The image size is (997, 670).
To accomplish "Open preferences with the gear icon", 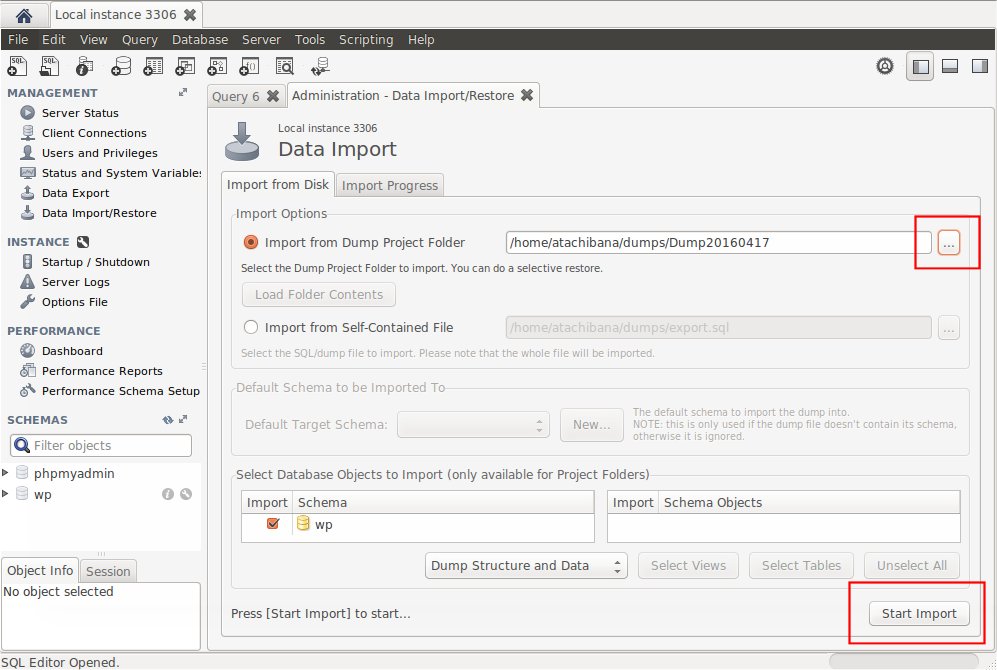I will [884, 66].
